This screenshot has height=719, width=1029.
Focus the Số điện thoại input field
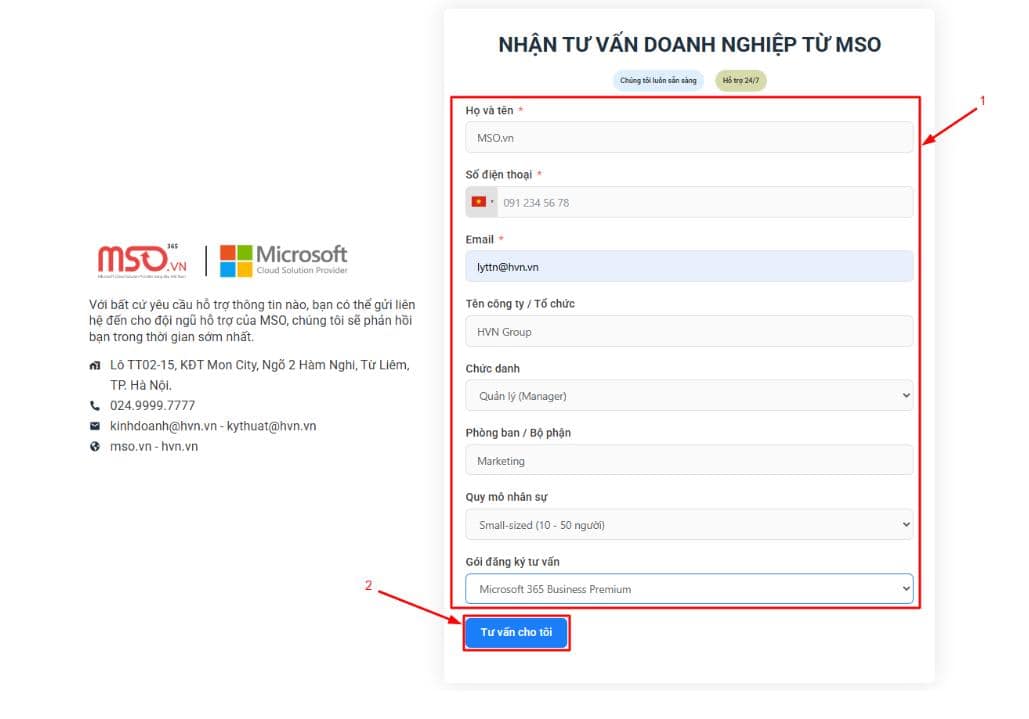[705, 202]
